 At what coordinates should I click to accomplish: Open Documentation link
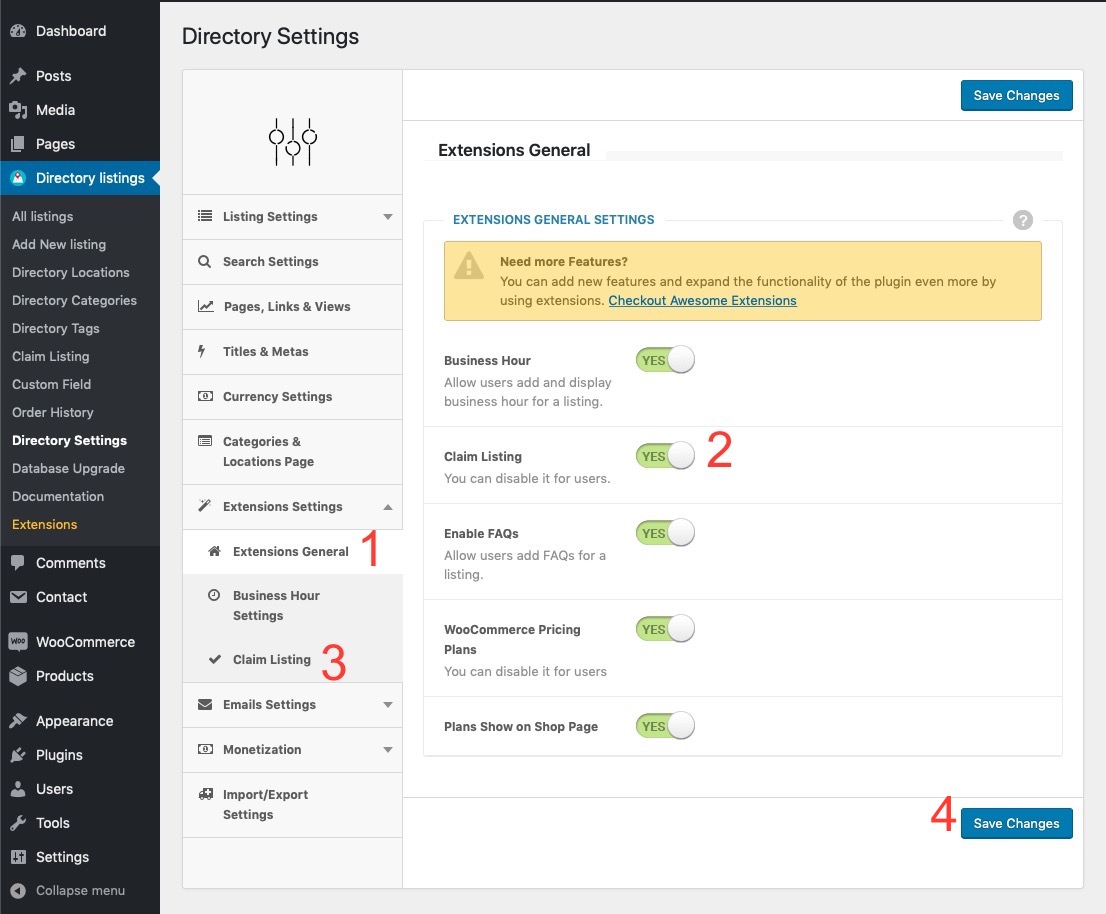pyautogui.click(x=58, y=496)
